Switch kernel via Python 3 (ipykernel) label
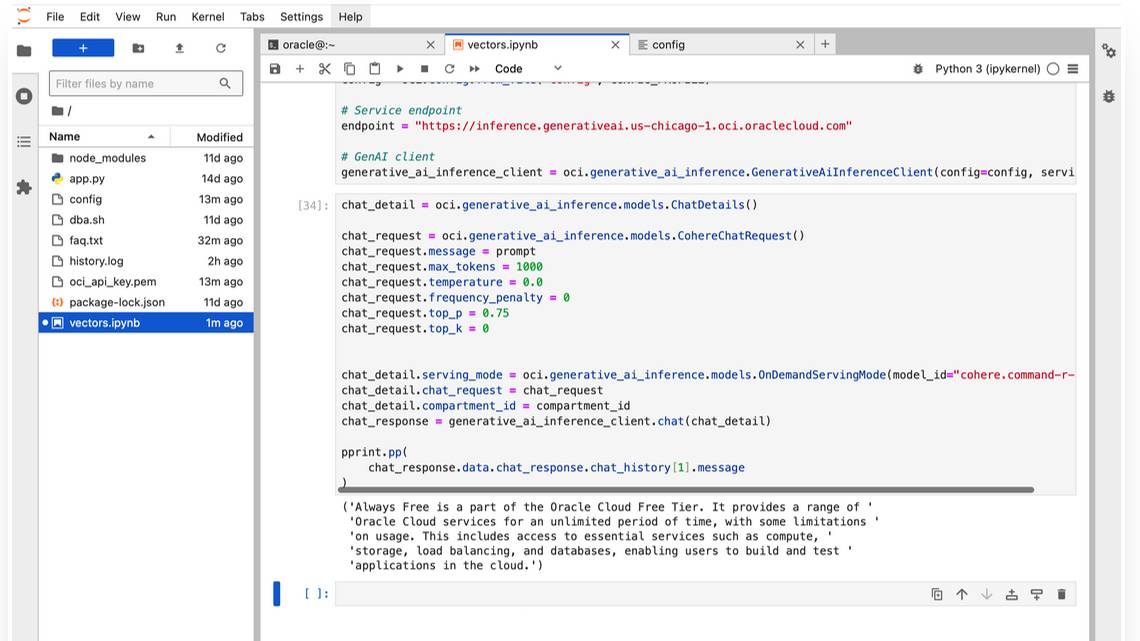This screenshot has width=1140, height=641. pos(987,68)
